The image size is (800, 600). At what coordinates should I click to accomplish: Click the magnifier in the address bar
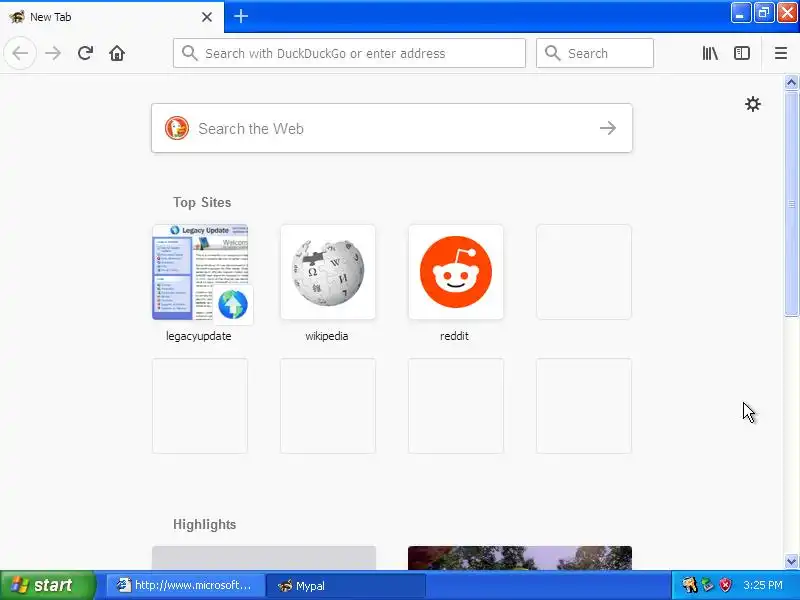(x=190, y=53)
